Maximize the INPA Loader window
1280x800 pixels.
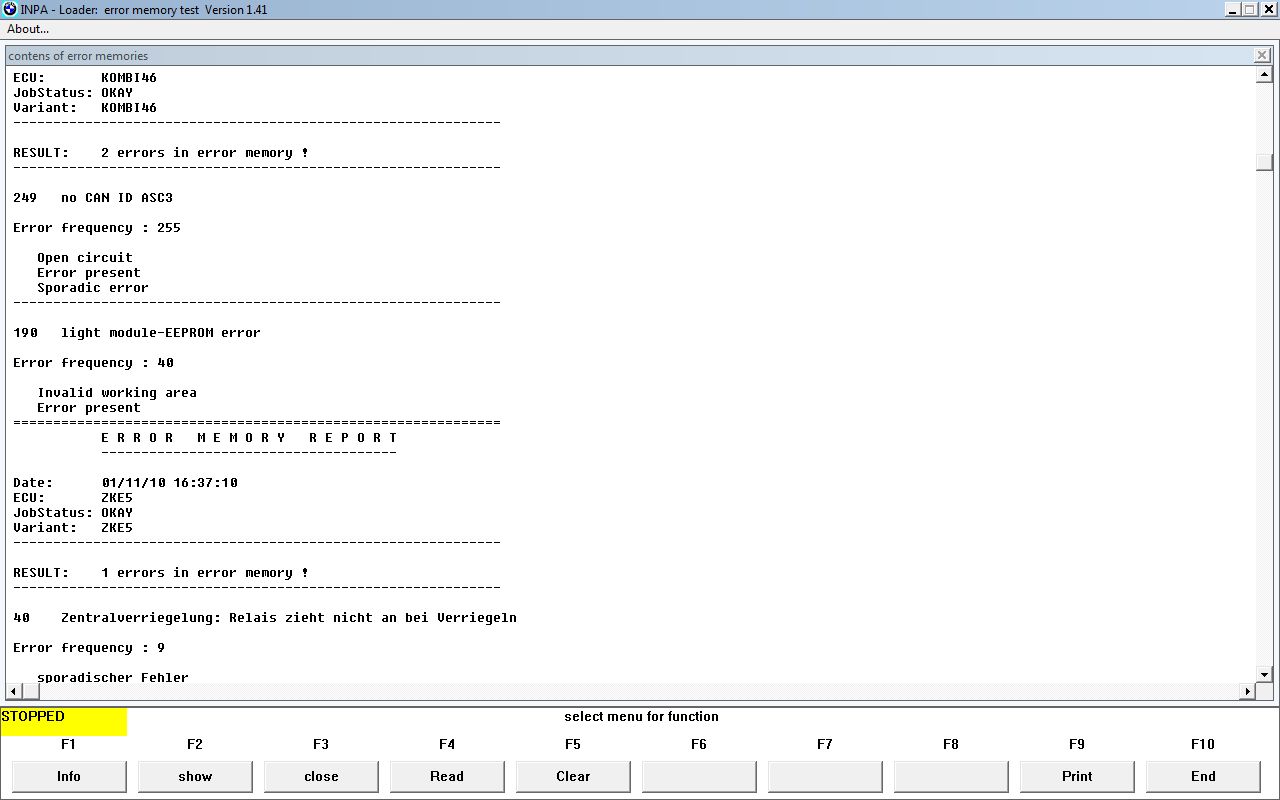pyautogui.click(x=1250, y=10)
